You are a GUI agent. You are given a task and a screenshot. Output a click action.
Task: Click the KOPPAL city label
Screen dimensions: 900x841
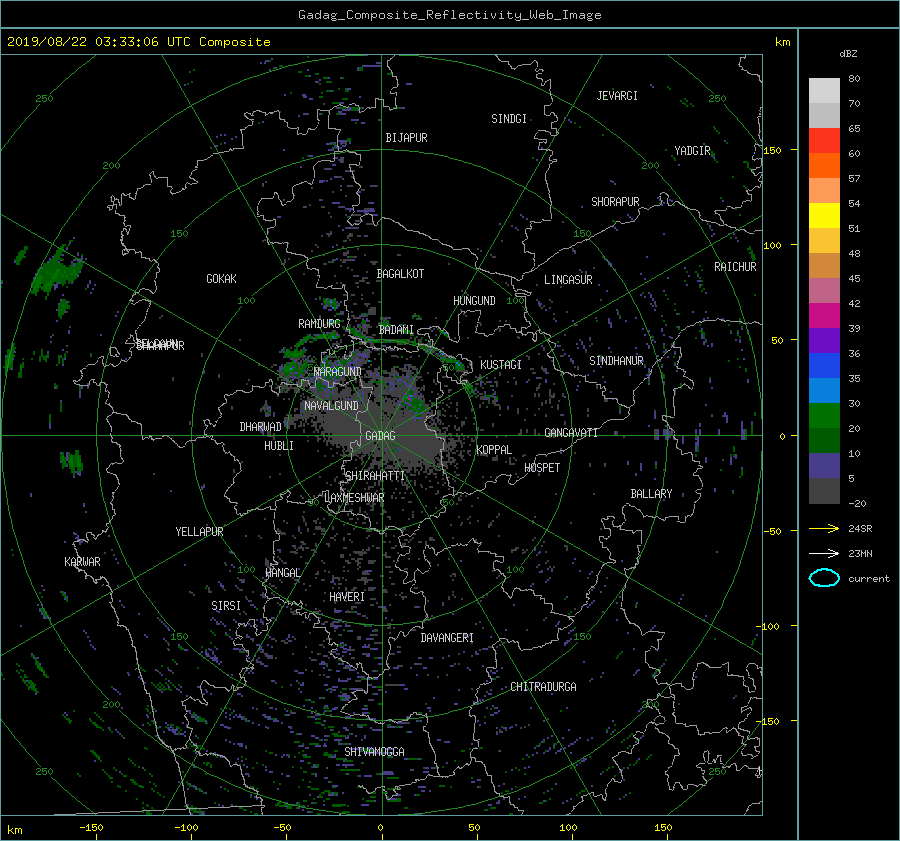[494, 450]
